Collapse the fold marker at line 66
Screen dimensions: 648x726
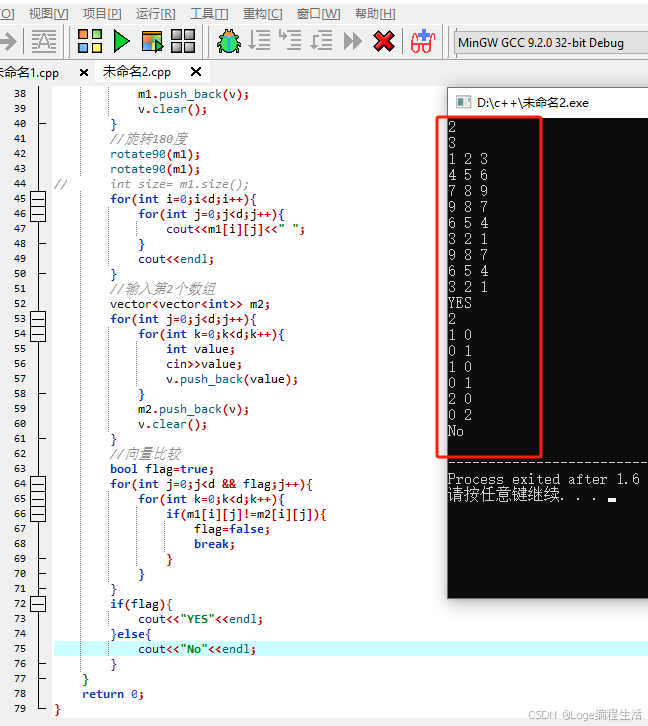(38, 513)
